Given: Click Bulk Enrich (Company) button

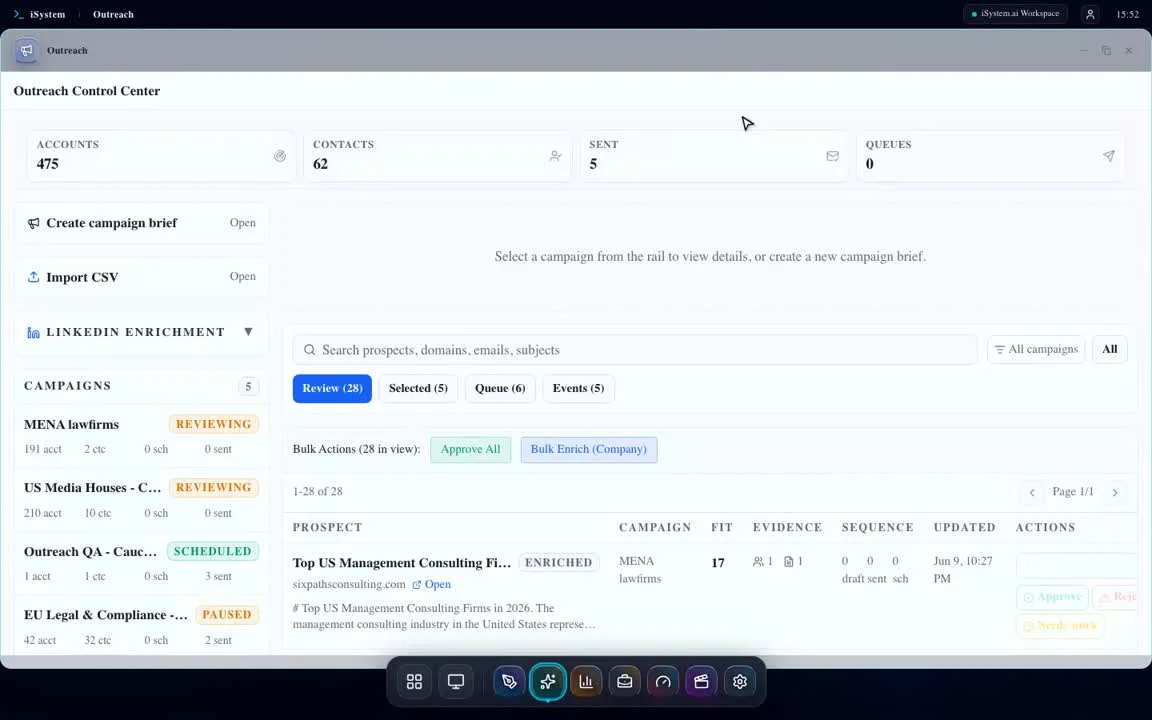Looking at the screenshot, I should point(588,450).
